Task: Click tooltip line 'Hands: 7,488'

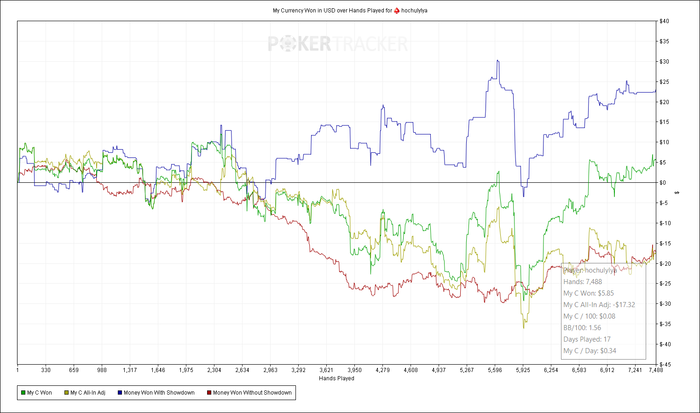Action: pos(582,282)
